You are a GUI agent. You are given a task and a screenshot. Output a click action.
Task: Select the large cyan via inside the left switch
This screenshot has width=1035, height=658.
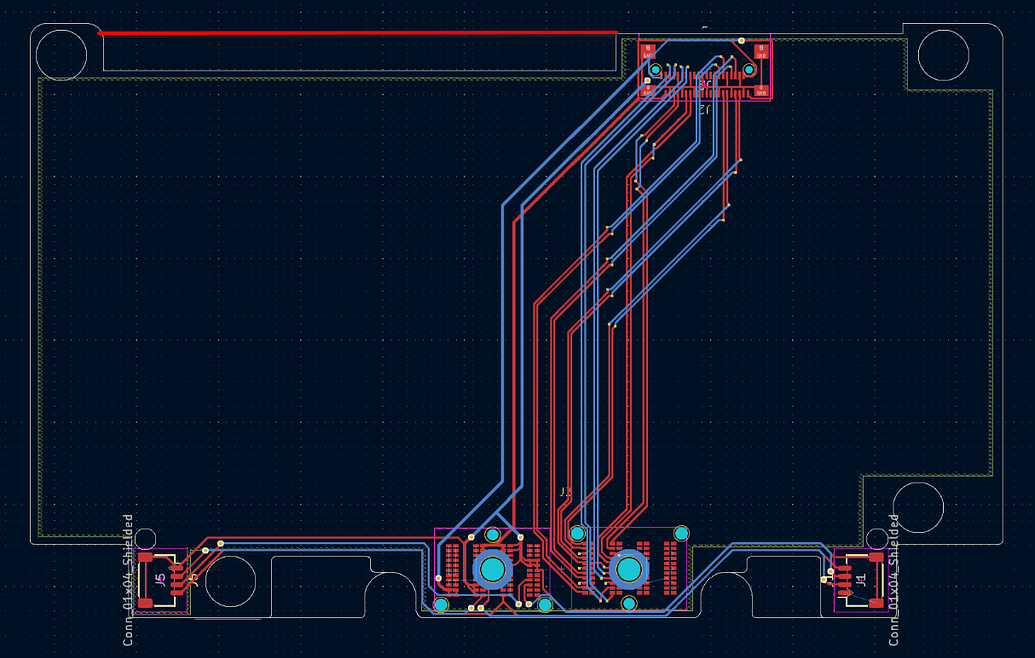[x=494, y=571]
